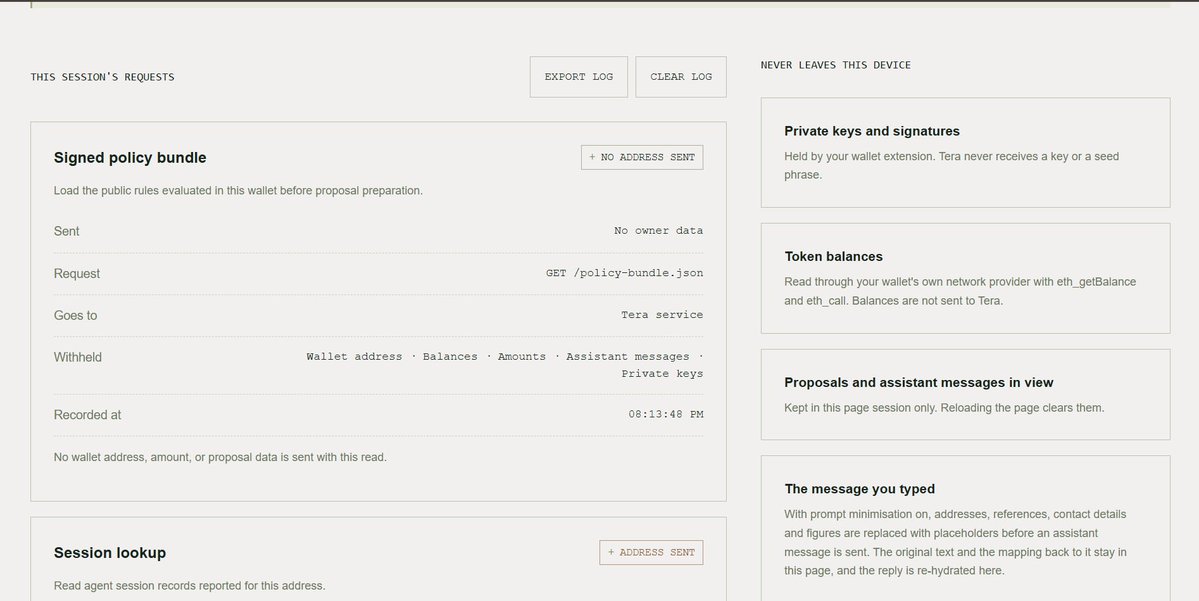The width and height of the screenshot is (1199, 601).
Task: Click the 'Tera service' destination value
Action: [x=662, y=315]
